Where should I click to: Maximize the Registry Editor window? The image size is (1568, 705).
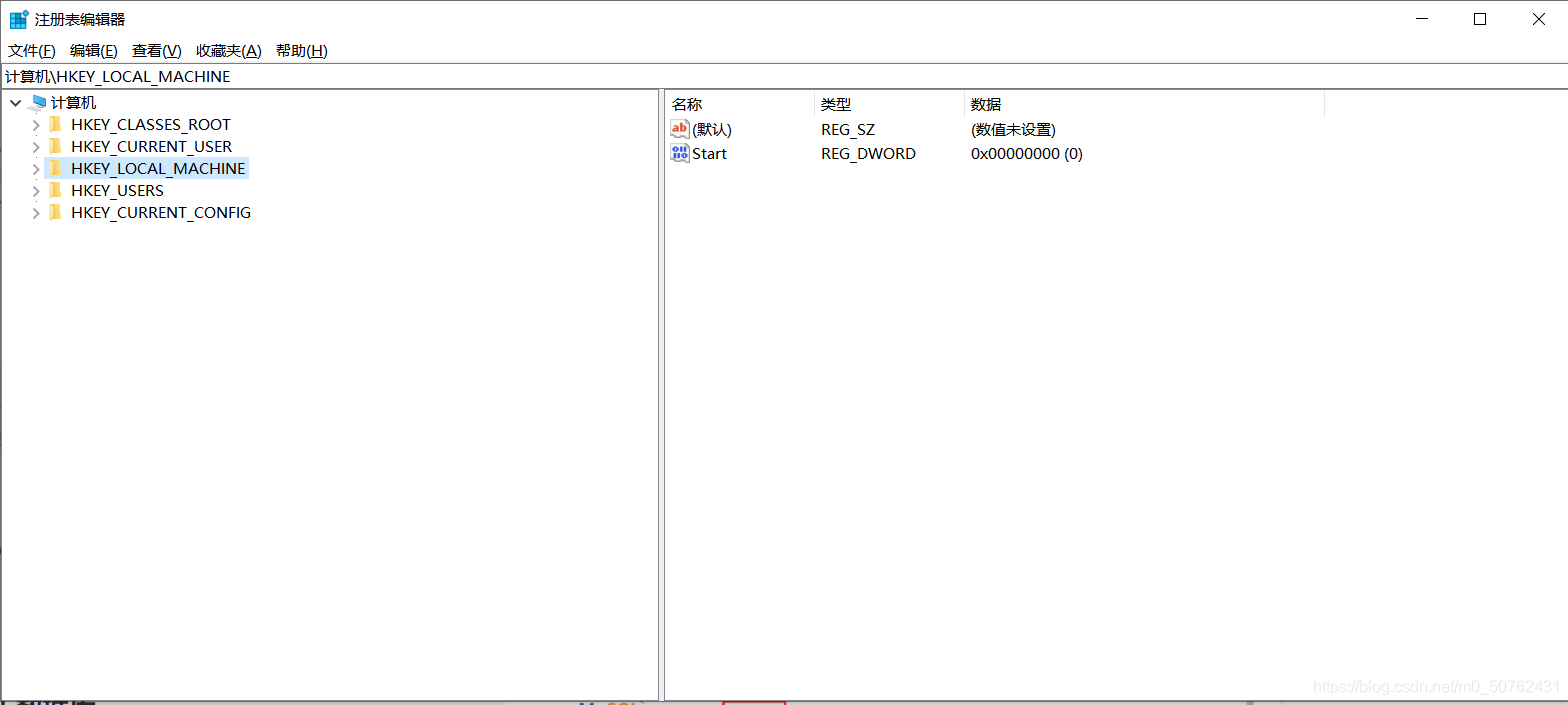1480,19
